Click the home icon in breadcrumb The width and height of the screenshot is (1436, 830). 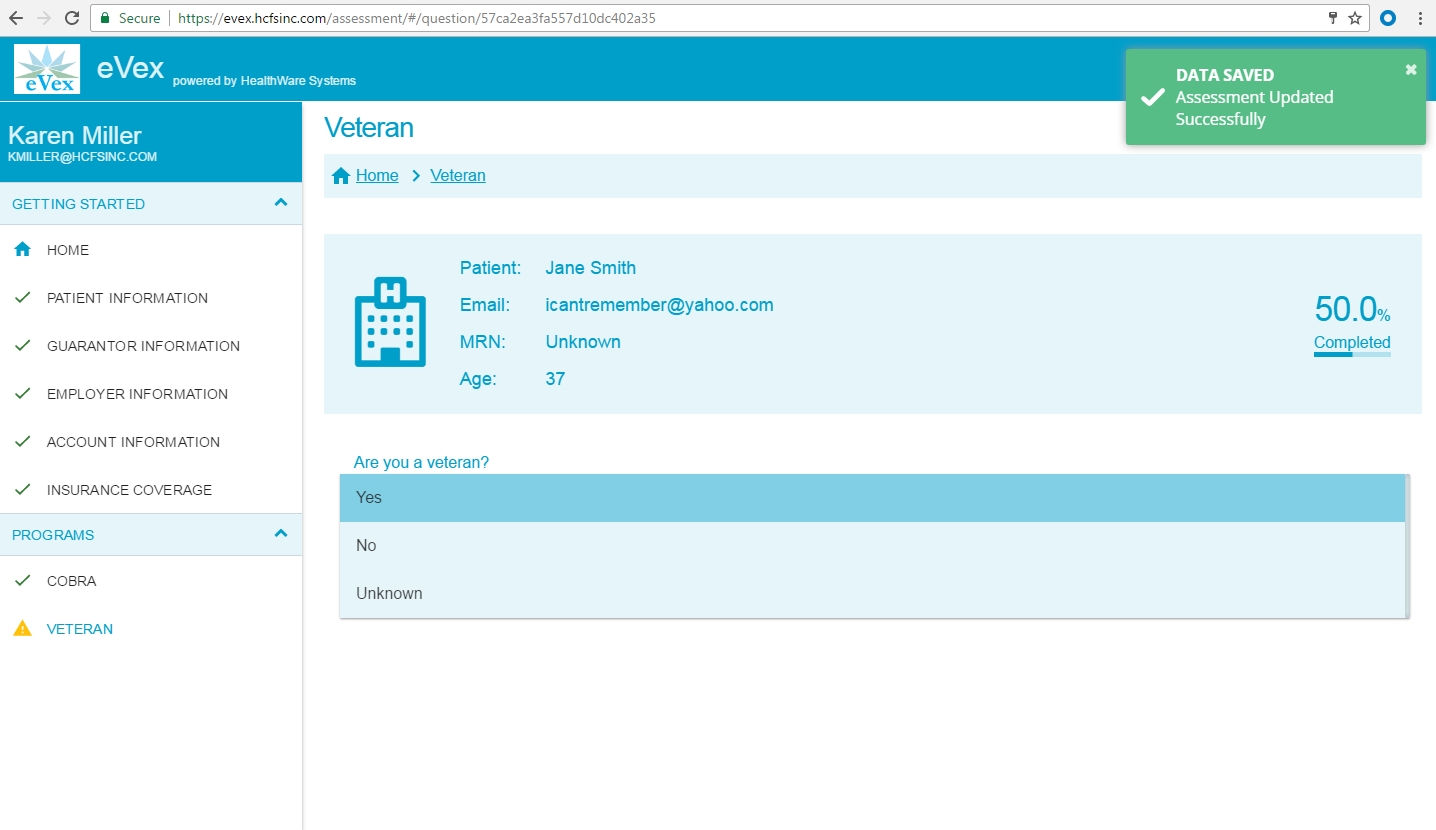(x=341, y=176)
